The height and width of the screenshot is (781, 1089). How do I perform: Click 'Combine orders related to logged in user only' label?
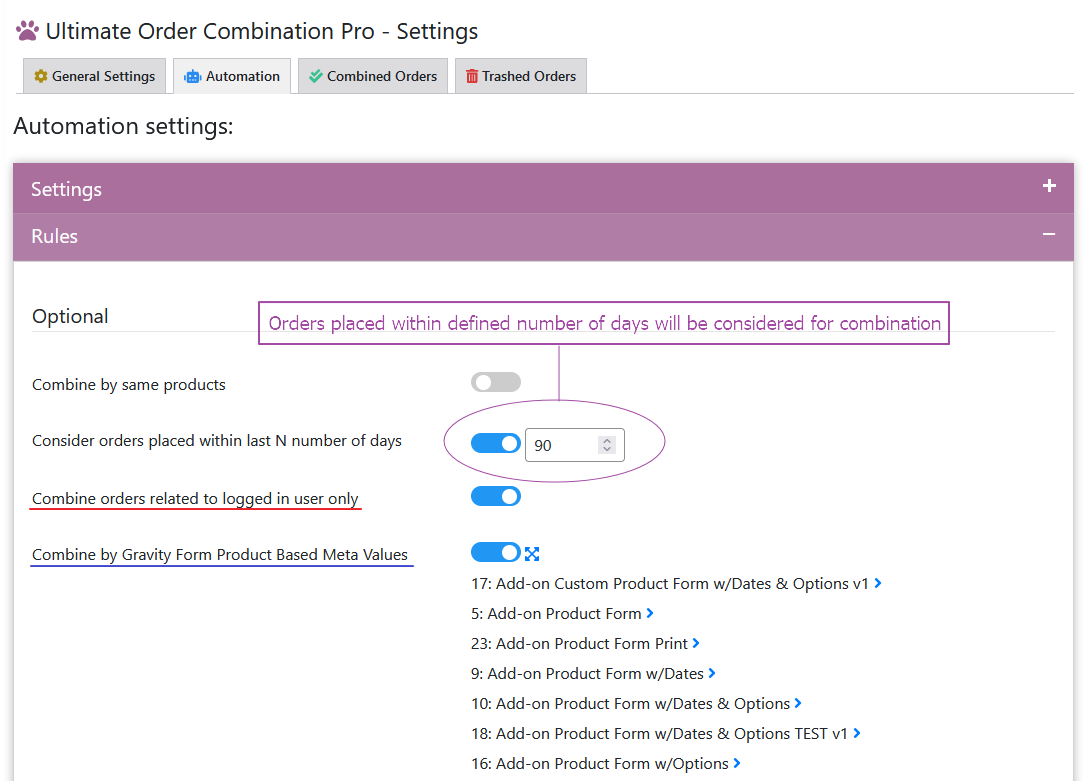[195, 498]
